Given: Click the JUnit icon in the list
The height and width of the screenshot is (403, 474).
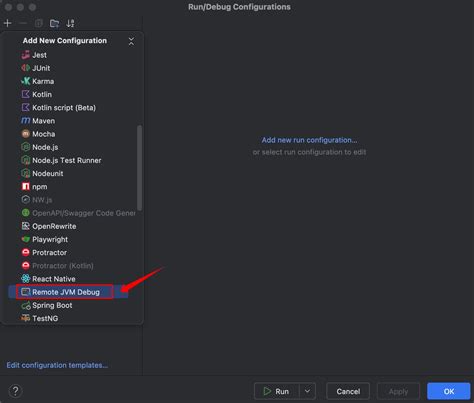Looking at the screenshot, I should (26, 68).
